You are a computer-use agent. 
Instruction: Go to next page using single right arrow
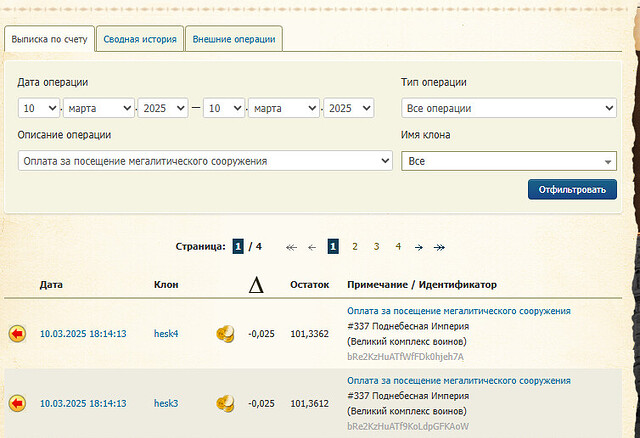pos(418,246)
